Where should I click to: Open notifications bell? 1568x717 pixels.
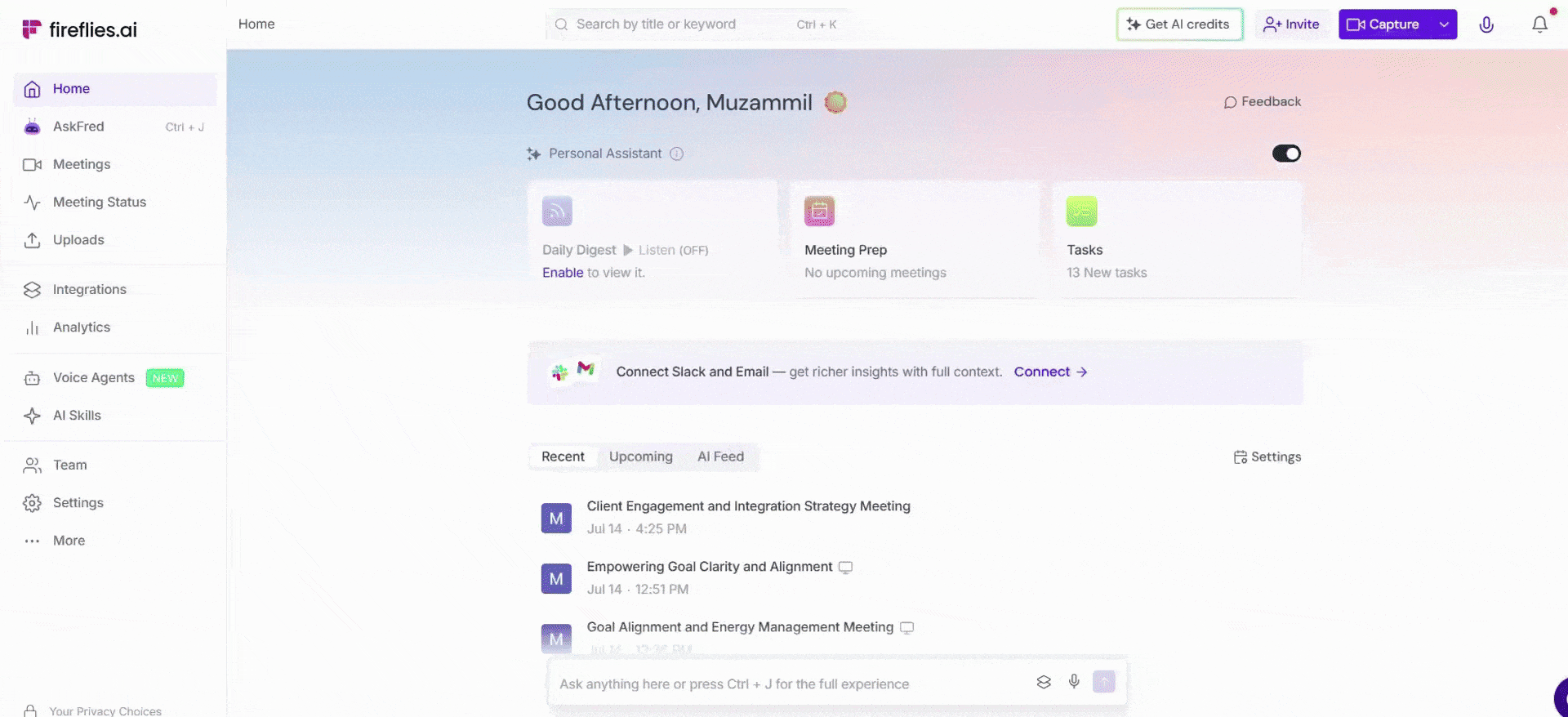pyautogui.click(x=1539, y=24)
